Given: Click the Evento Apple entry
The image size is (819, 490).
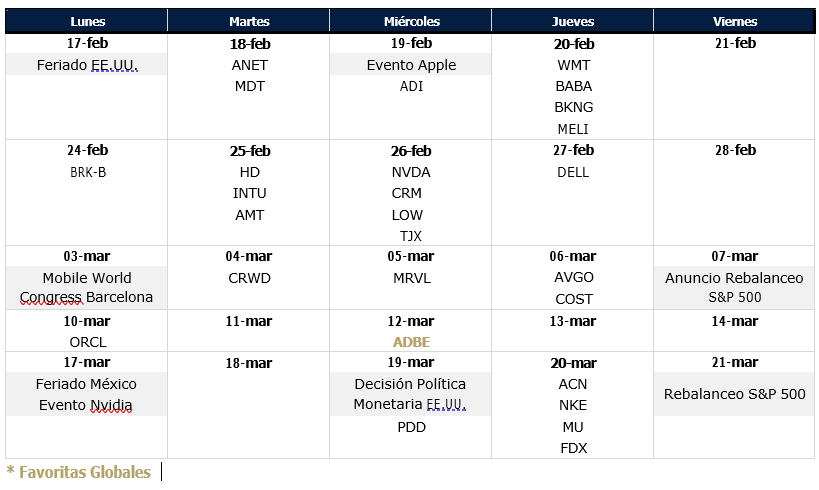Looking at the screenshot, I should (411, 65).
